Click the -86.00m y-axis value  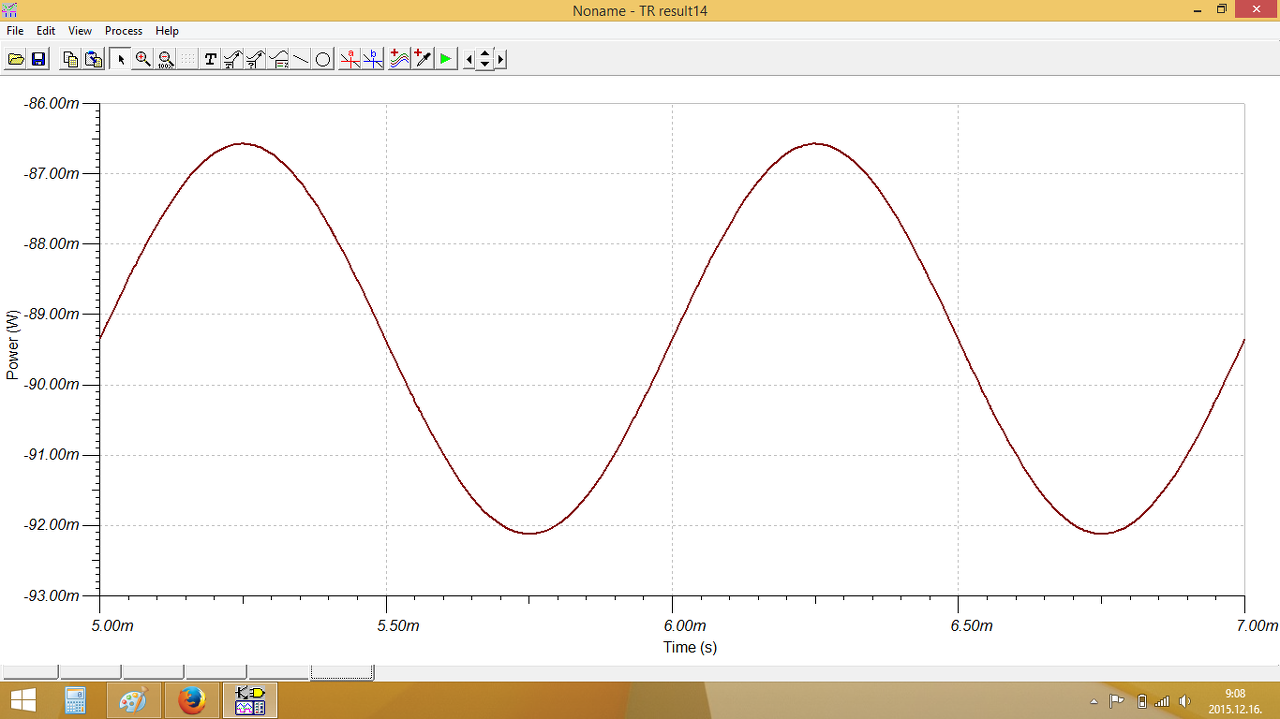click(51, 103)
